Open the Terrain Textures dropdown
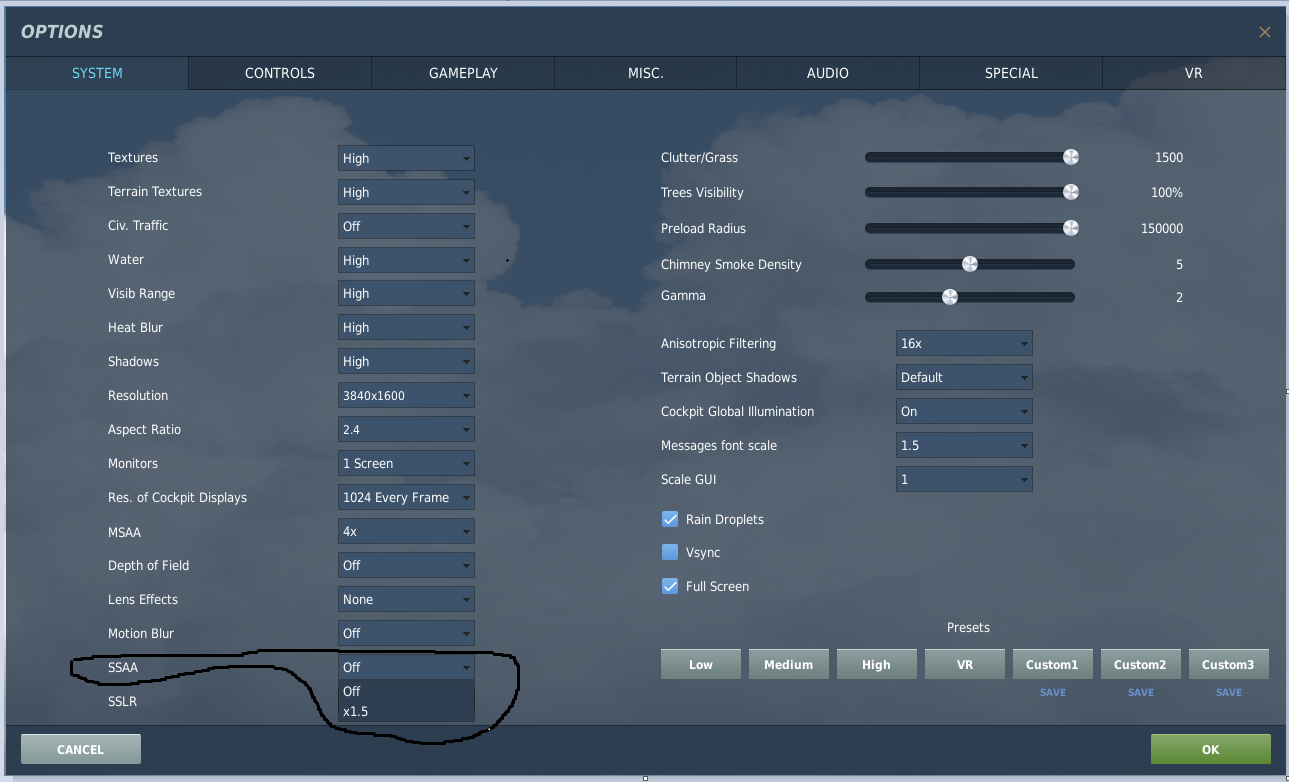The width and height of the screenshot is (1289, 782). tap(406, 192)
